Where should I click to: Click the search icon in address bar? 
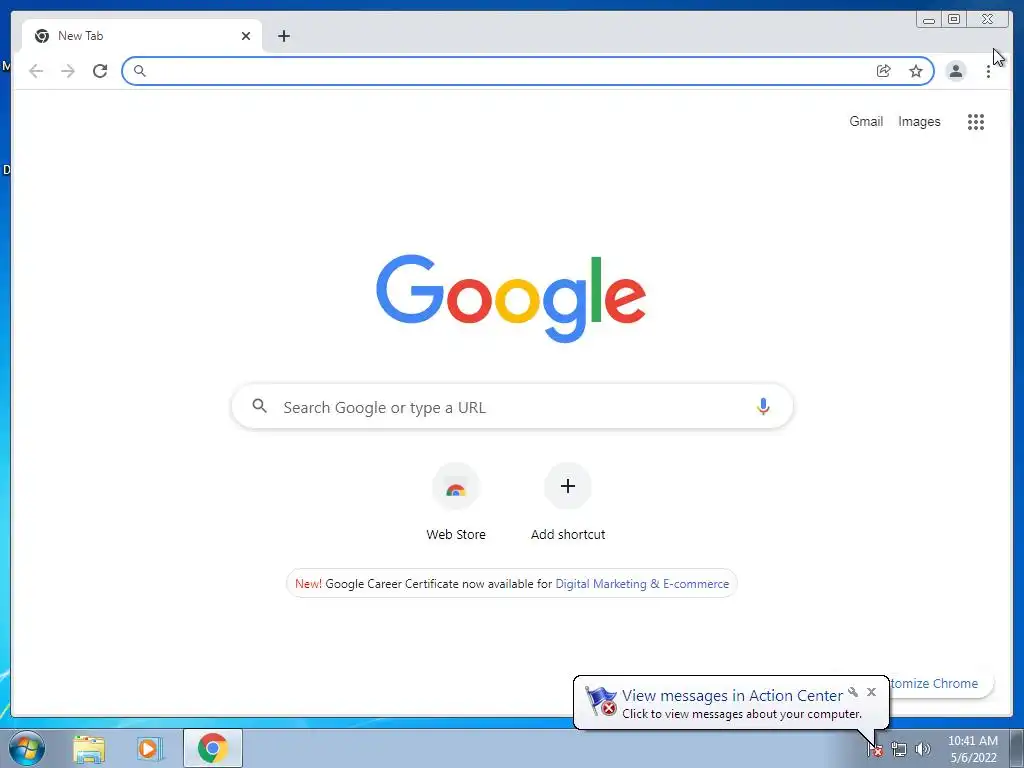tap(139, 71)
